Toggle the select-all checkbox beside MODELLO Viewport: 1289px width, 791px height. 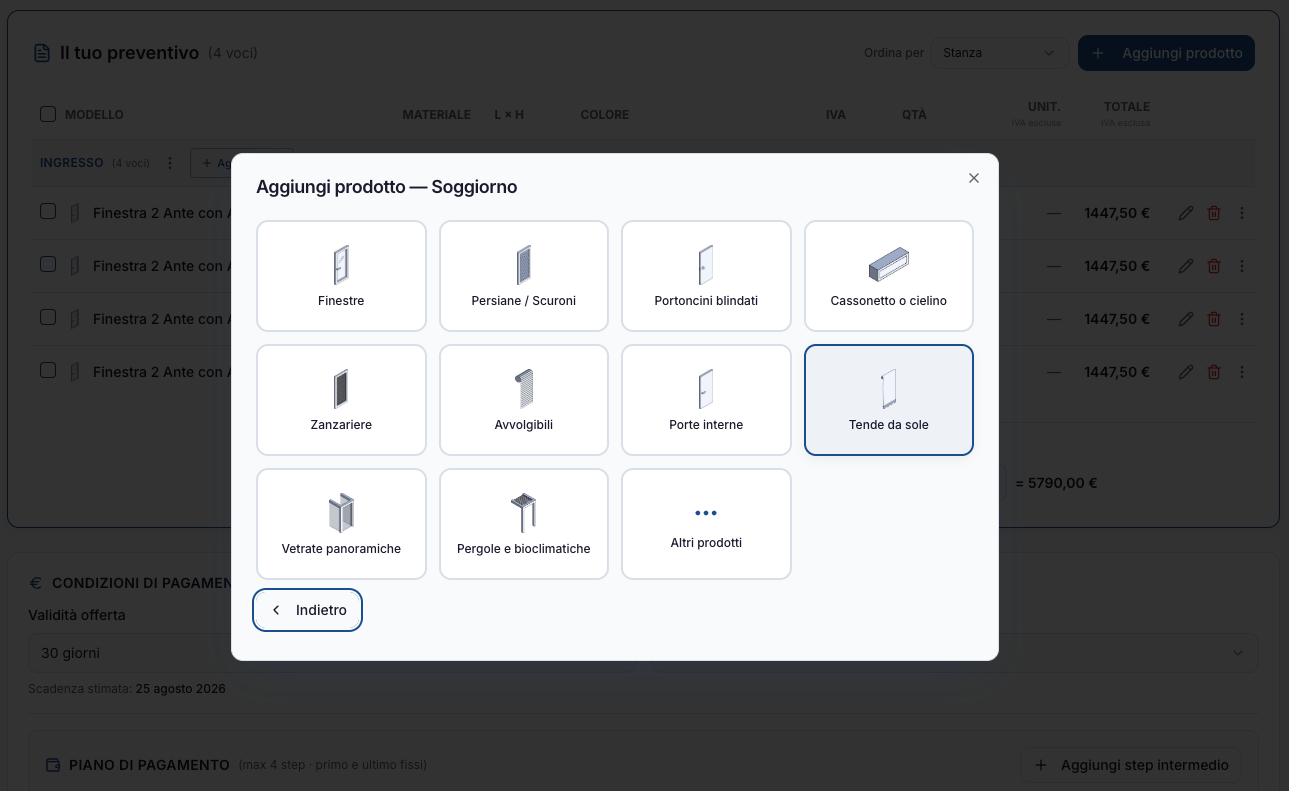click(x=48, y=114)
